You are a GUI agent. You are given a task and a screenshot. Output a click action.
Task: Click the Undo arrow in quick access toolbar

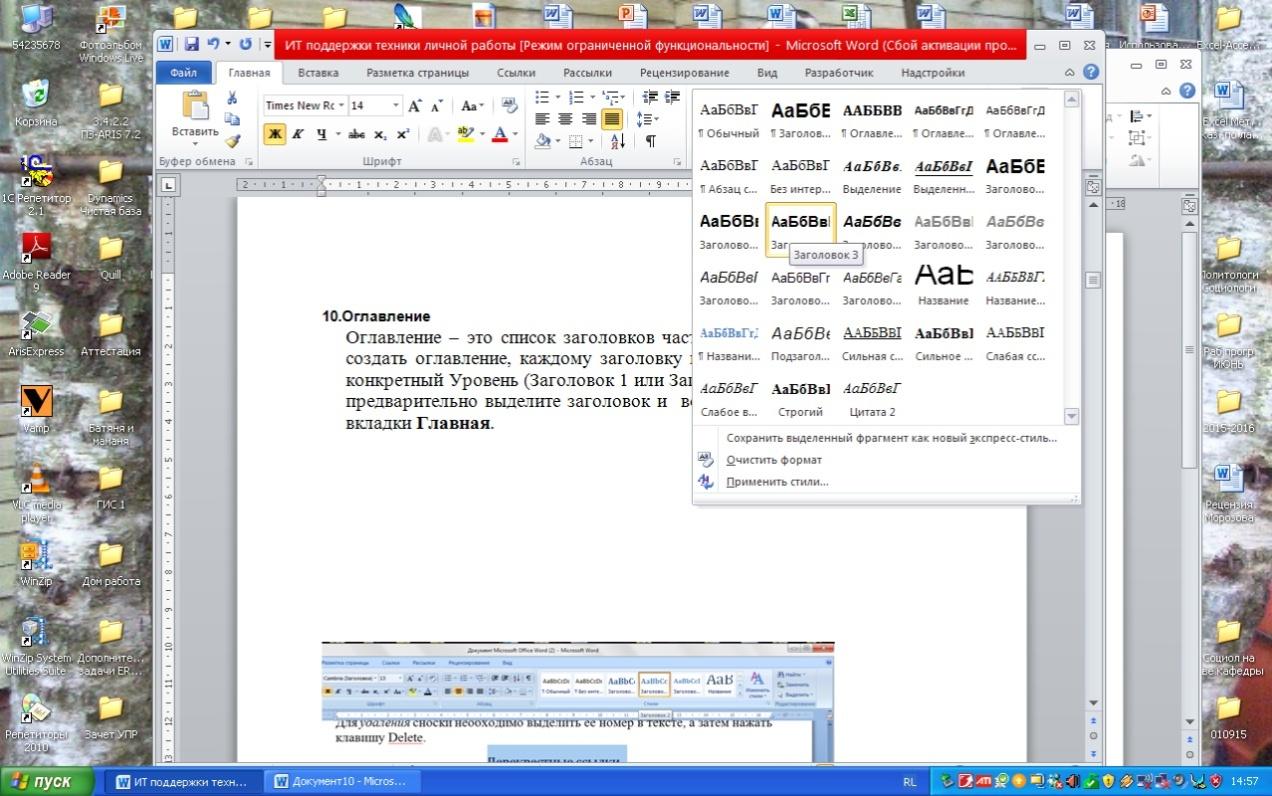pos(212,45)
